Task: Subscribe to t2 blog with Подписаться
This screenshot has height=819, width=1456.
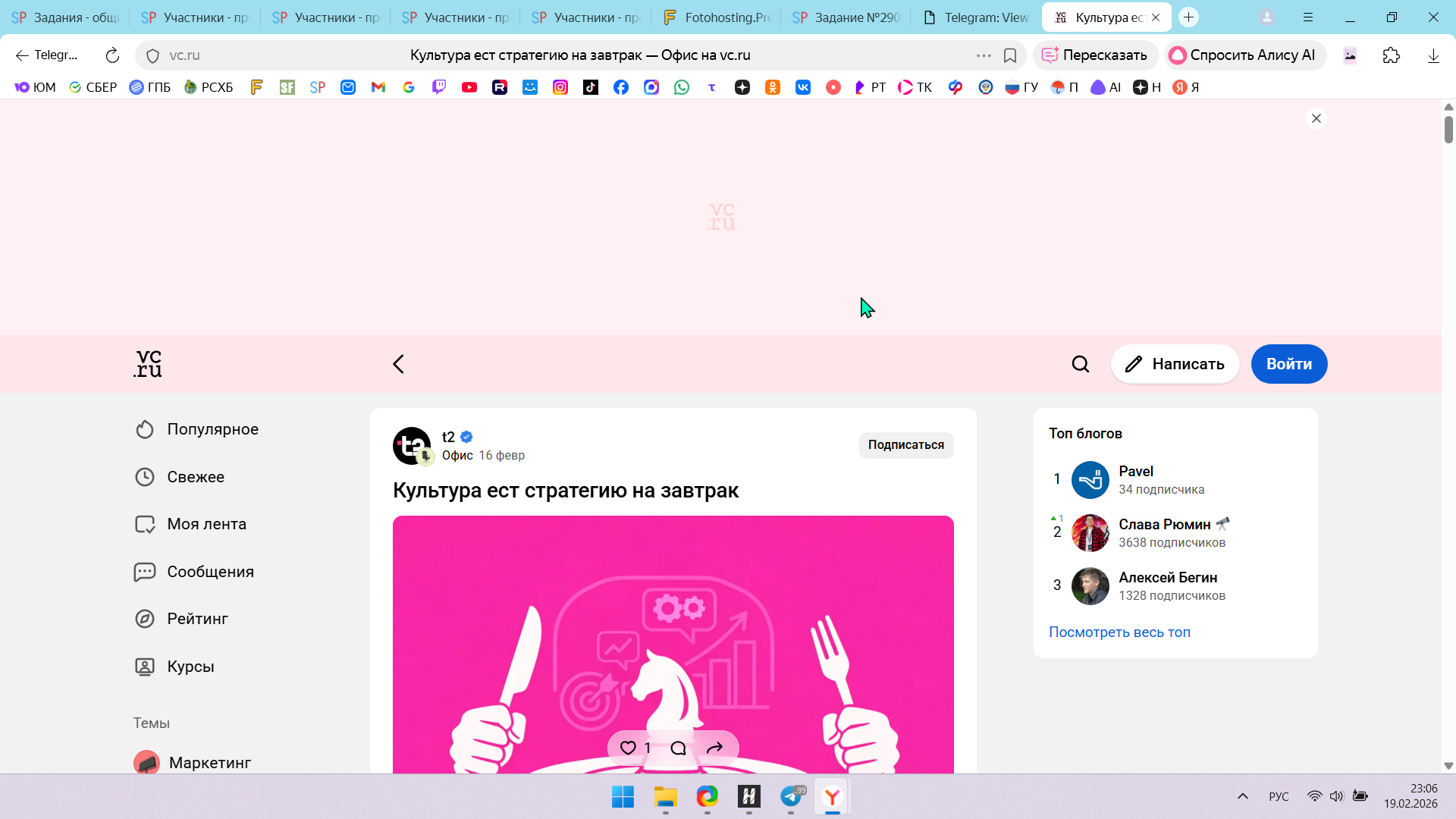Action: pos(905,445)
